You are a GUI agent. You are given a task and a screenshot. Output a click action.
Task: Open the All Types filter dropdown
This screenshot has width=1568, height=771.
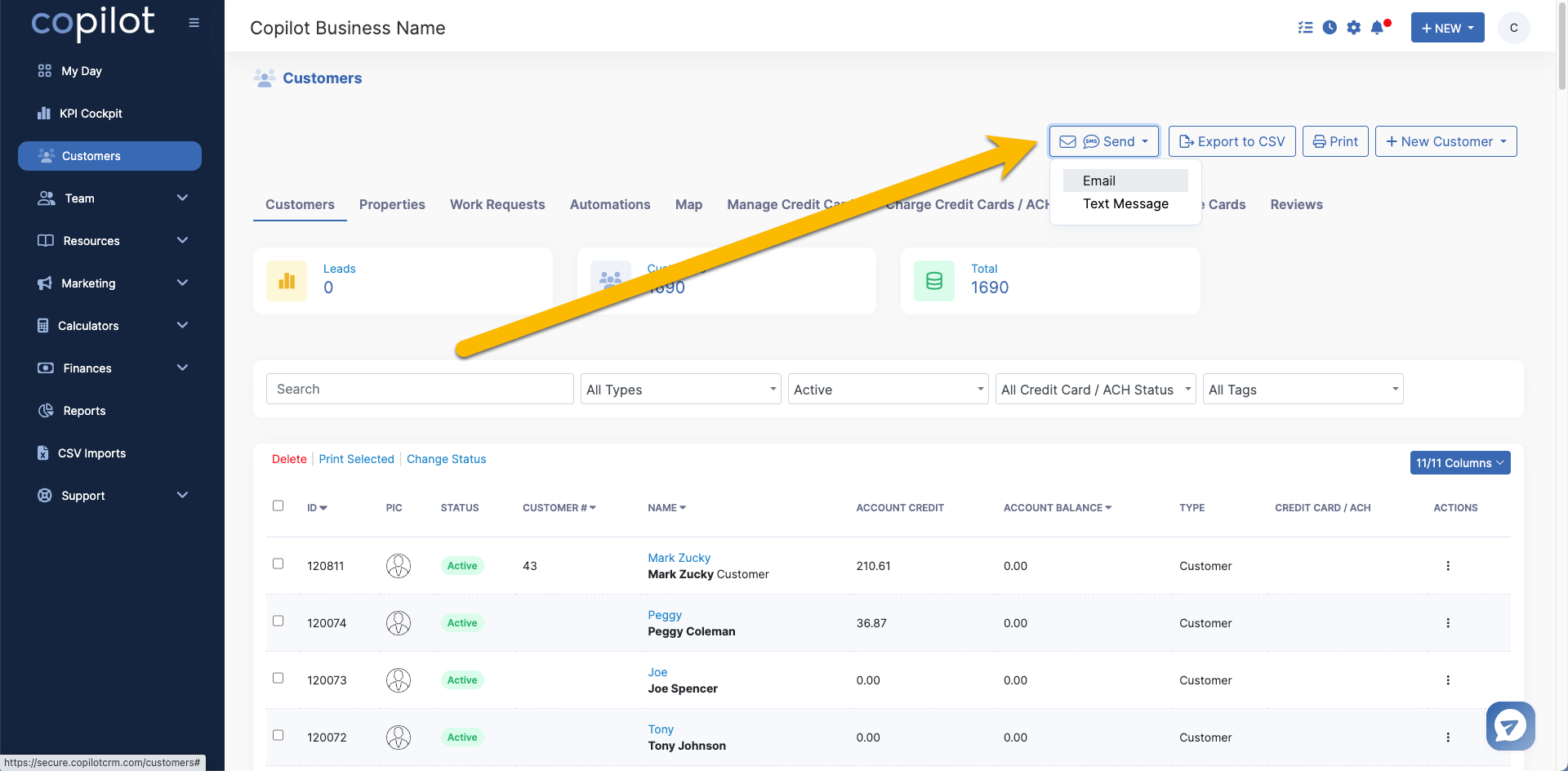(x=680, y=390)
